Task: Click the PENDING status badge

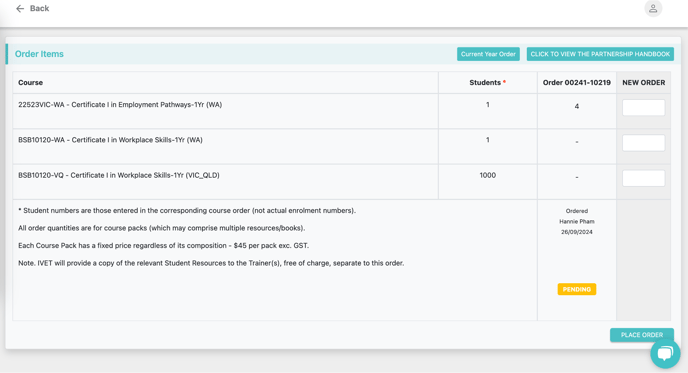Action: [x=577, y=289]
